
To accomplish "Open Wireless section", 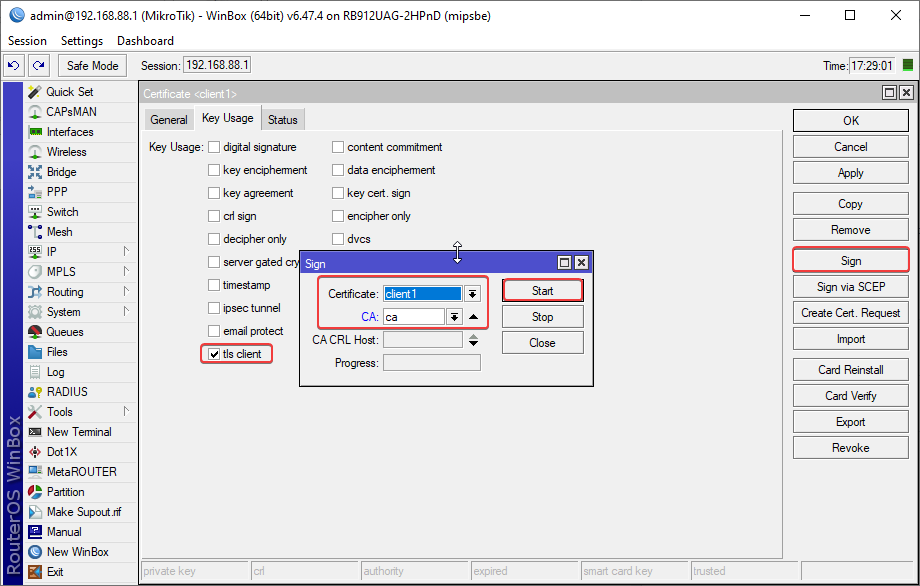I will (66, 152).
